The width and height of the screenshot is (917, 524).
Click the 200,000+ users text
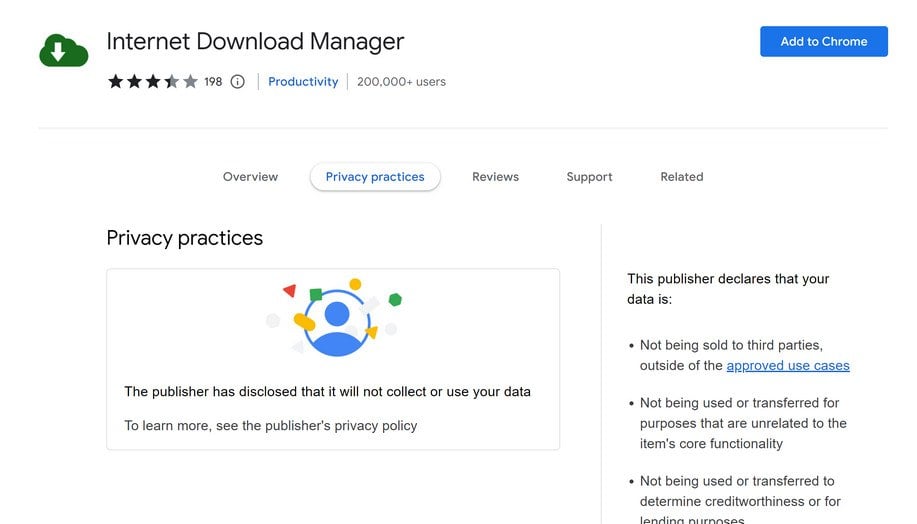click(401, 82)
